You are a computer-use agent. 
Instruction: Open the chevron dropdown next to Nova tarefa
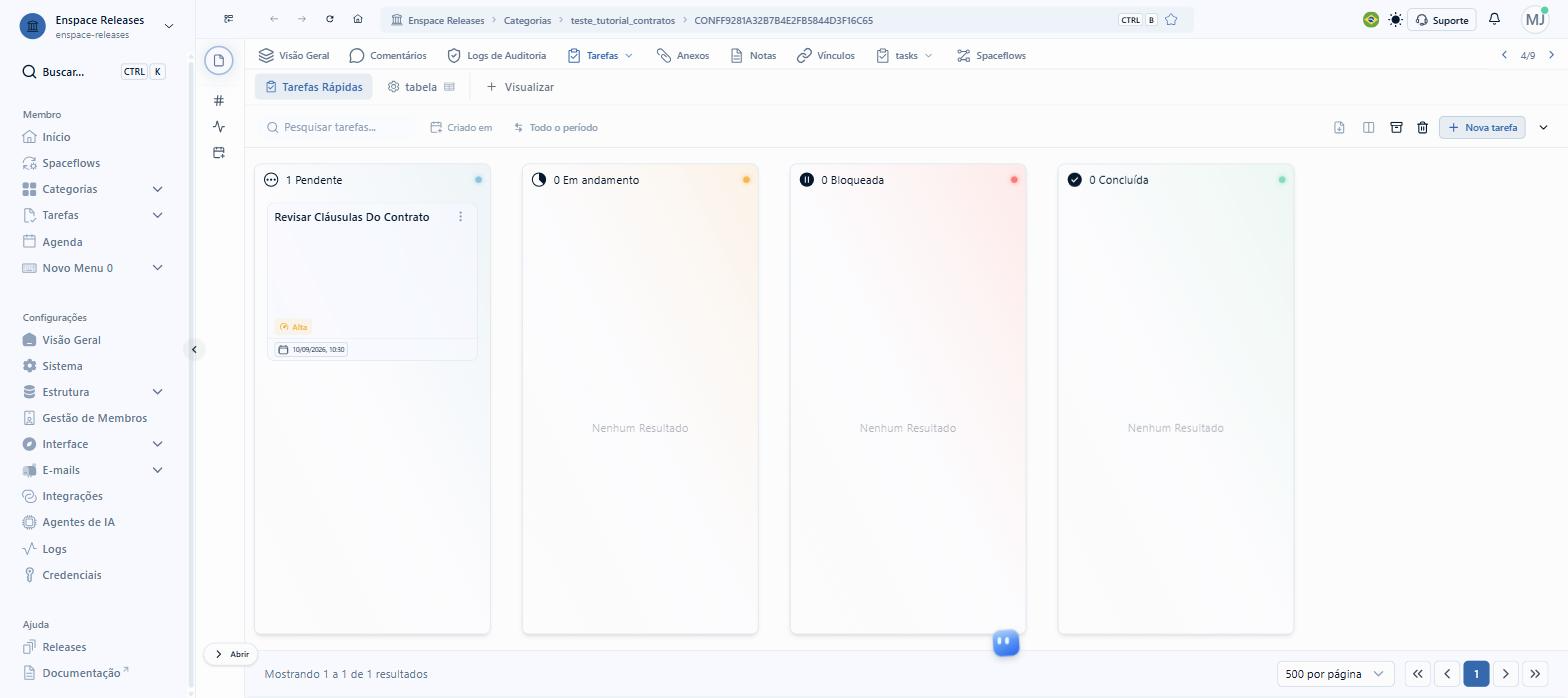(x=1543, y=127)
